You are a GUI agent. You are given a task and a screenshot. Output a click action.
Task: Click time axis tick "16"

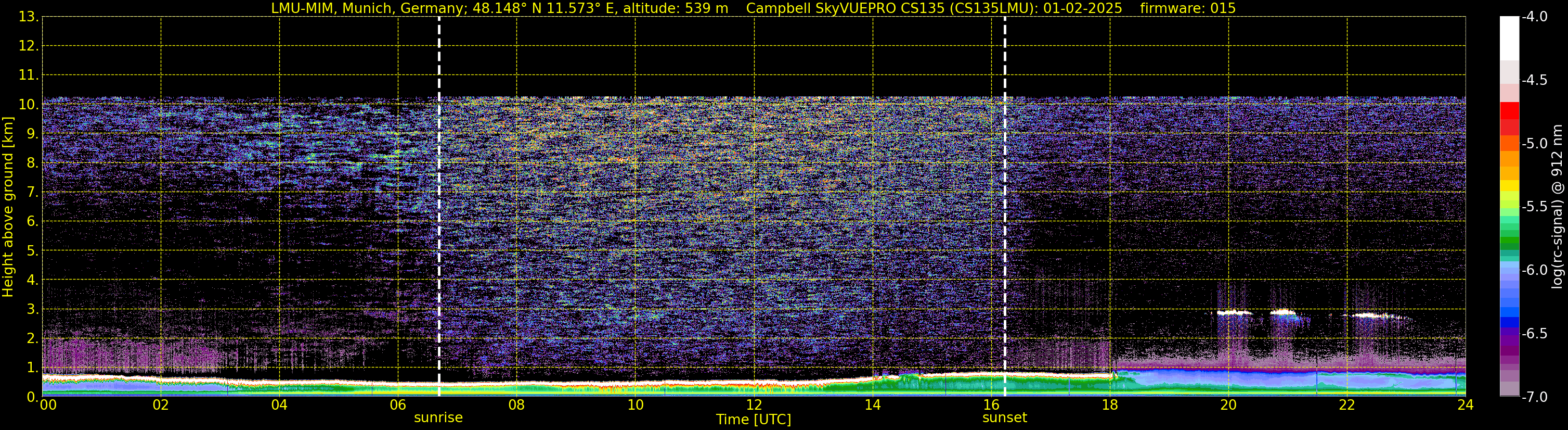point(991,406)
